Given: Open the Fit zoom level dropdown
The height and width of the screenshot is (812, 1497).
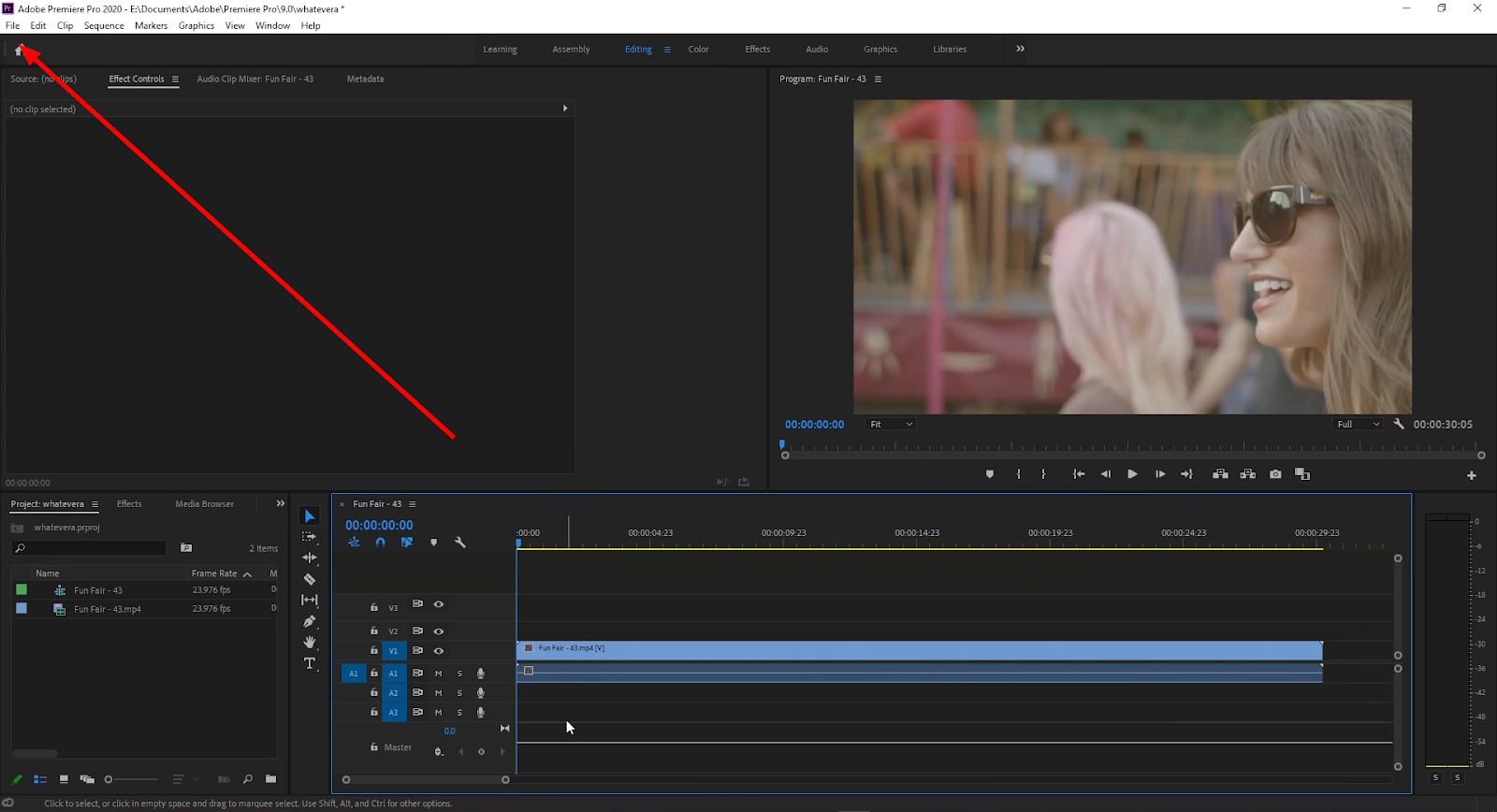Looking at the screenshot, I should tap(891, 425).
